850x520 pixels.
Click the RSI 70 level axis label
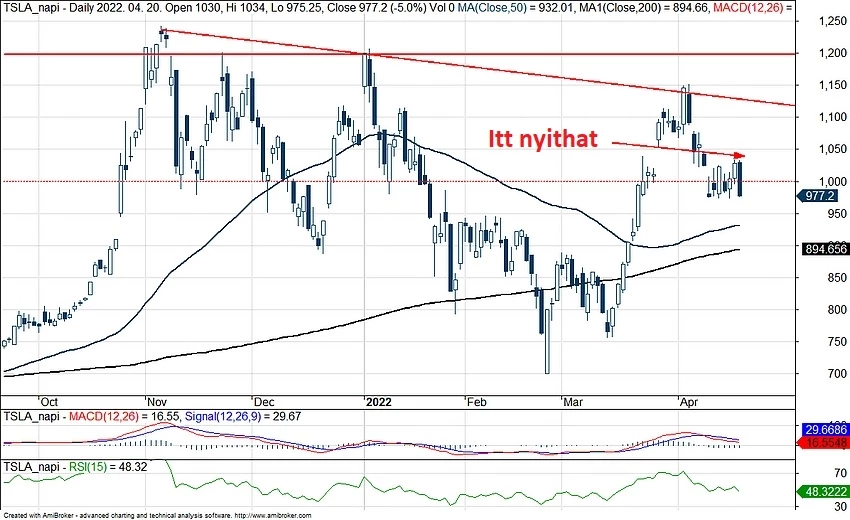pyautogui.click(x=840, y=473)
